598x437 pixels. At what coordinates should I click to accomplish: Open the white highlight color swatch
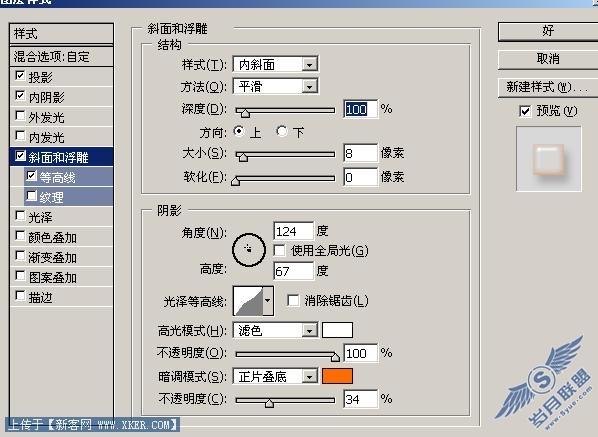click(x=338, y=330)
